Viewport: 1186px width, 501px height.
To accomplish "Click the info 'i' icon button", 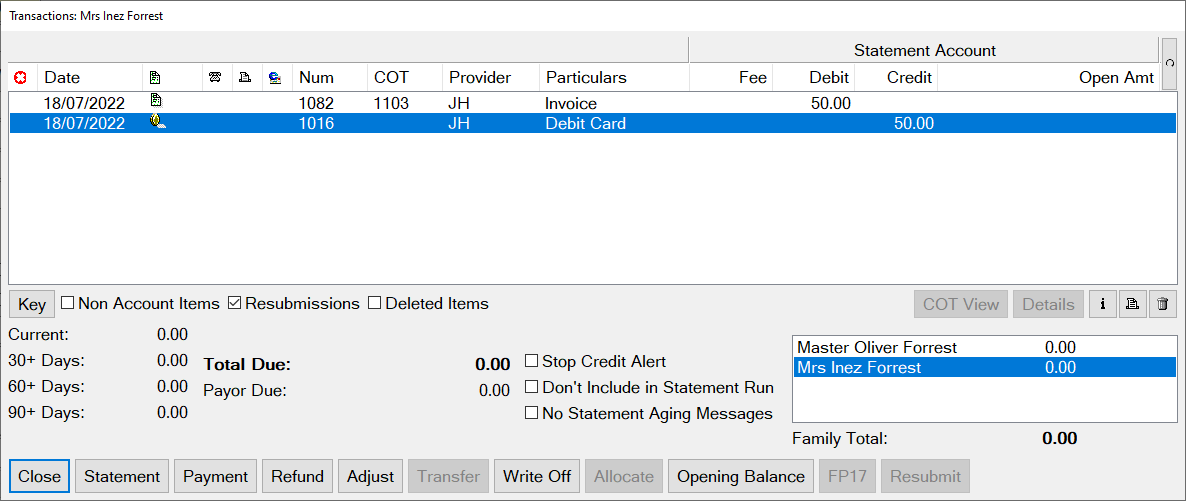I will point(1103,304).
